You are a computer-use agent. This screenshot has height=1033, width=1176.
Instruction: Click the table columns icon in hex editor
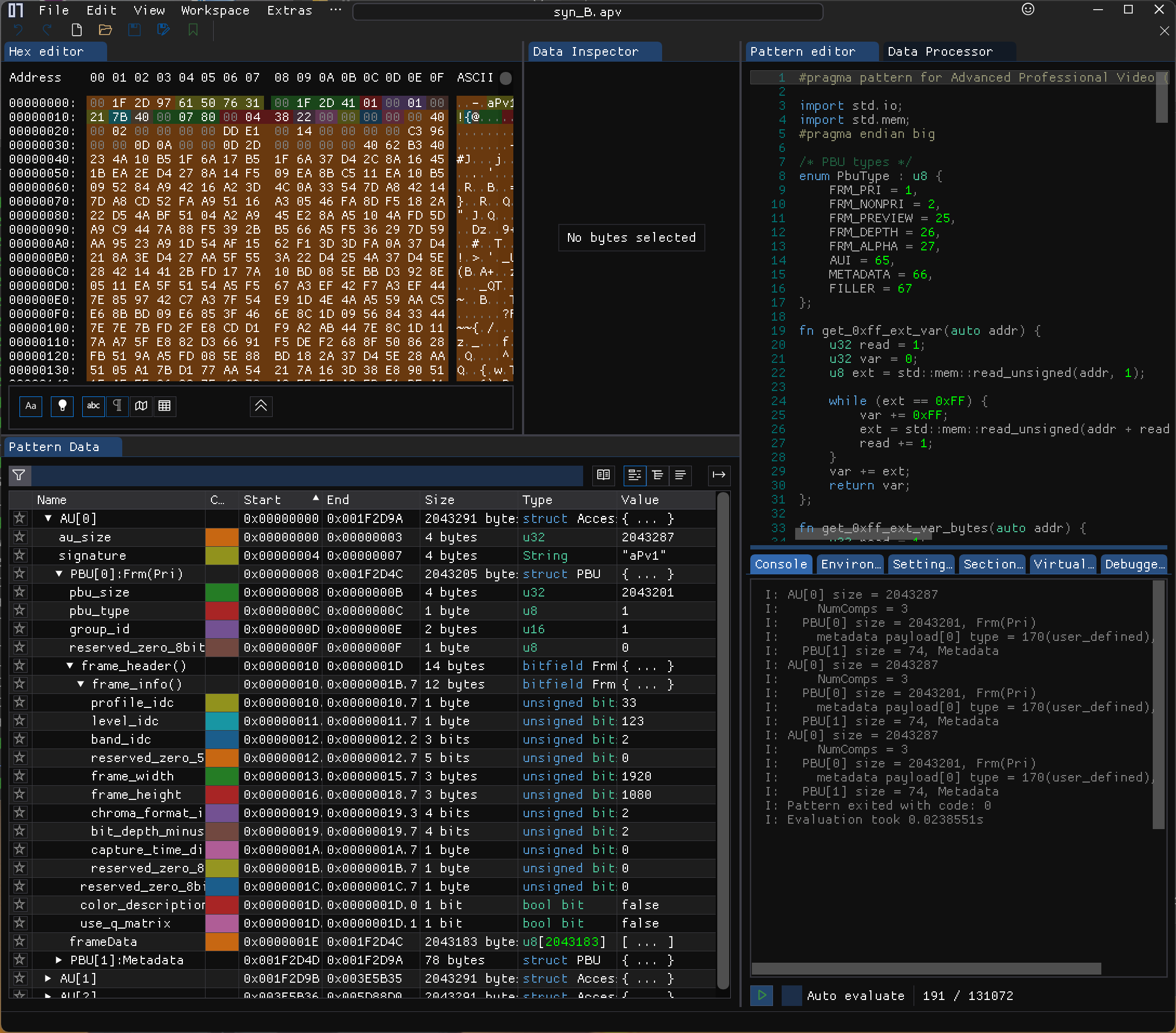164,406
